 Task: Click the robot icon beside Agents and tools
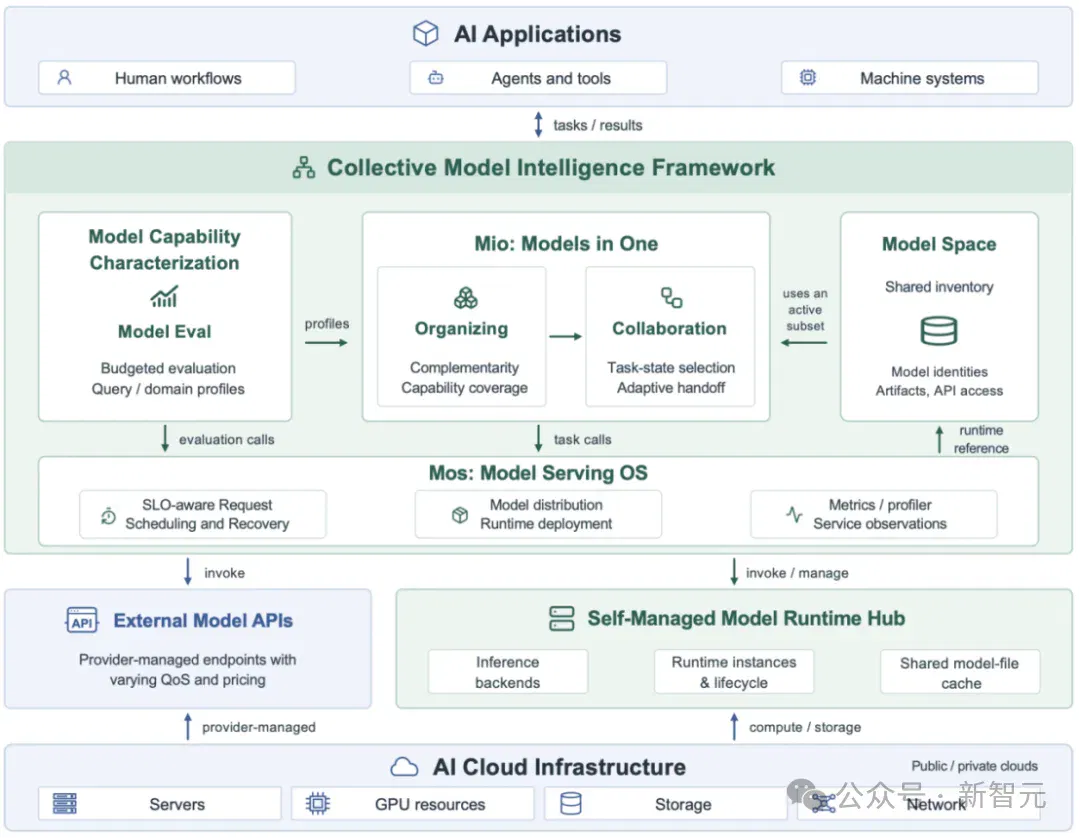pyautogui.click(x=436, y=78)
